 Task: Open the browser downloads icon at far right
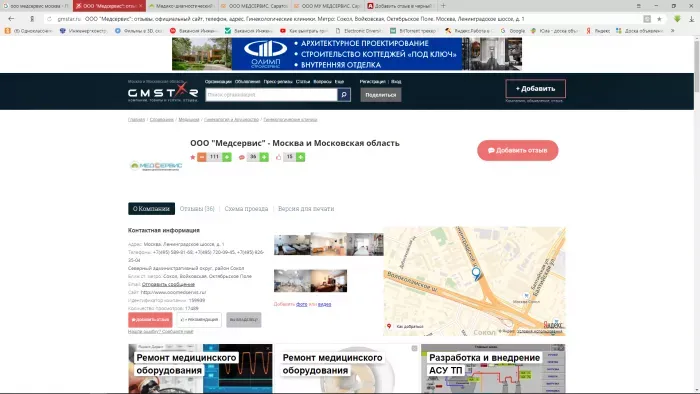692,19
